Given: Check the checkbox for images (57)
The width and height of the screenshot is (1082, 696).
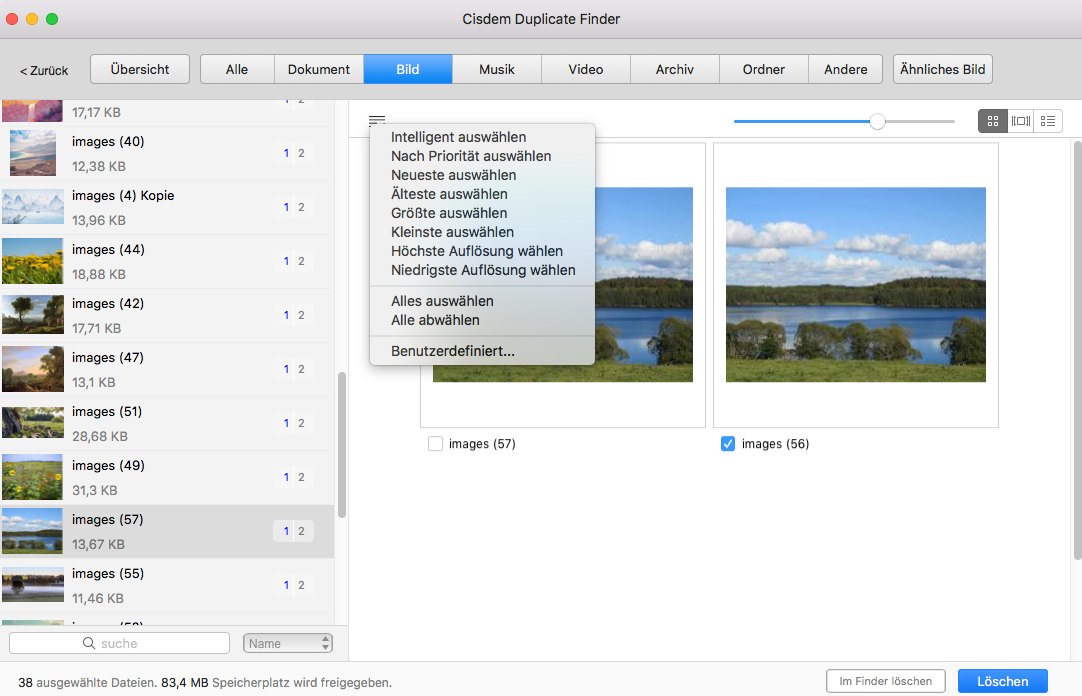Looking at the screenshot, I should pyautogui.click(x=436, y=443).
